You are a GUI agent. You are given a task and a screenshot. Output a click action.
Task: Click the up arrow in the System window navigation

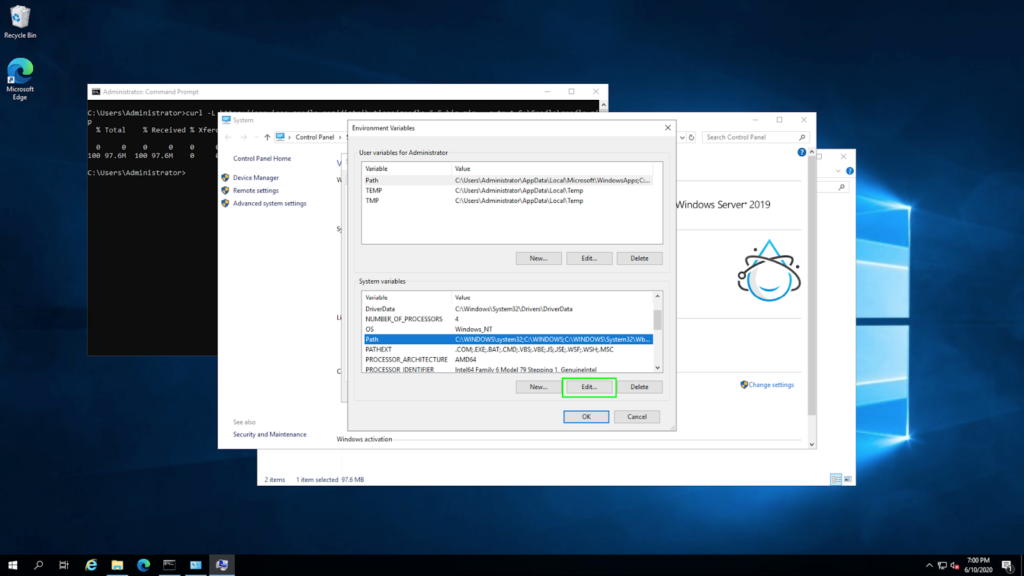pos(267,137)
